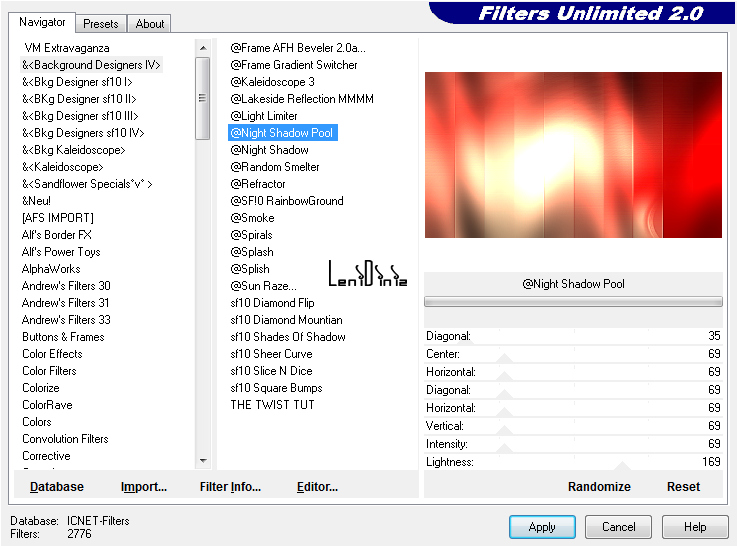Viewport: 737px width, 546px height.
Task: Click the red filter preview image
Action: pos(573,155)
